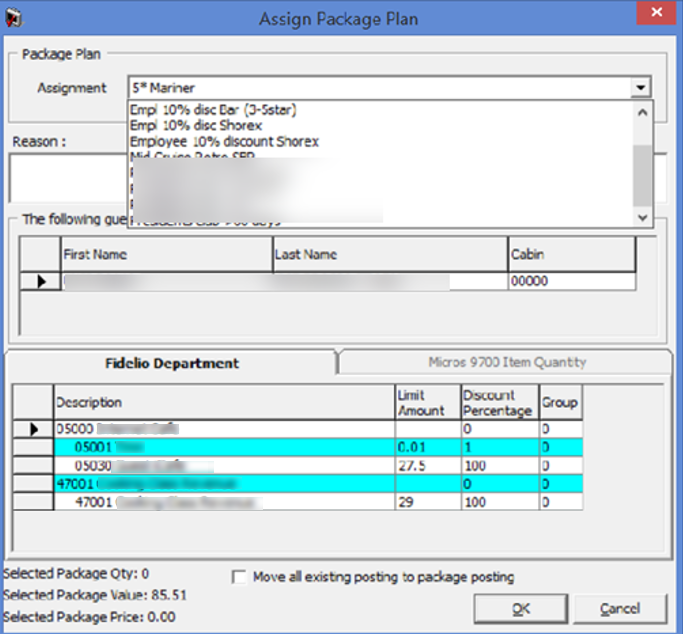The height and width of the screenshot is (634, 683).
Task: Select Empl 10% disc Shorex option
Action: coord(196,125)
